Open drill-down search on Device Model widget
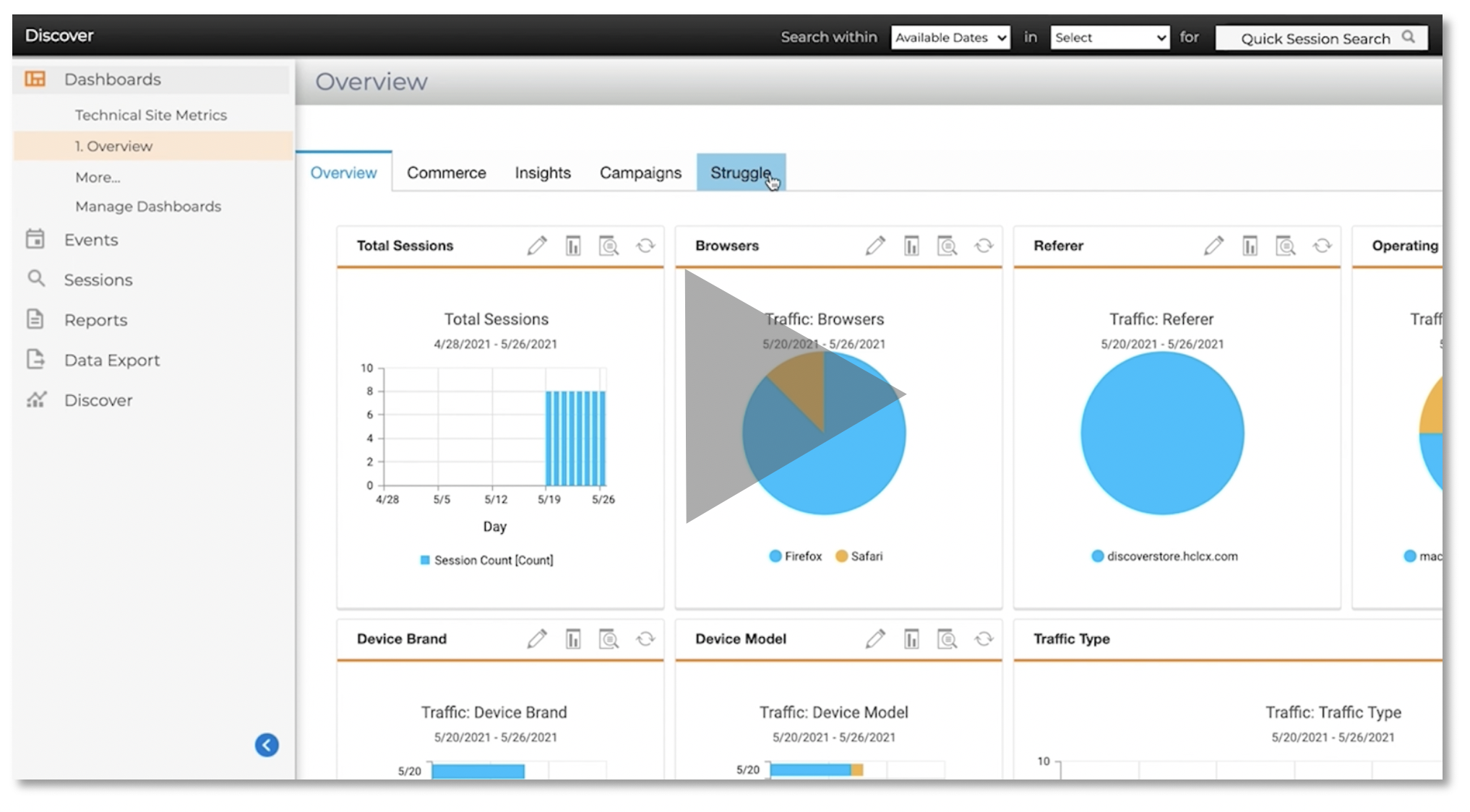 pos(947,639)
